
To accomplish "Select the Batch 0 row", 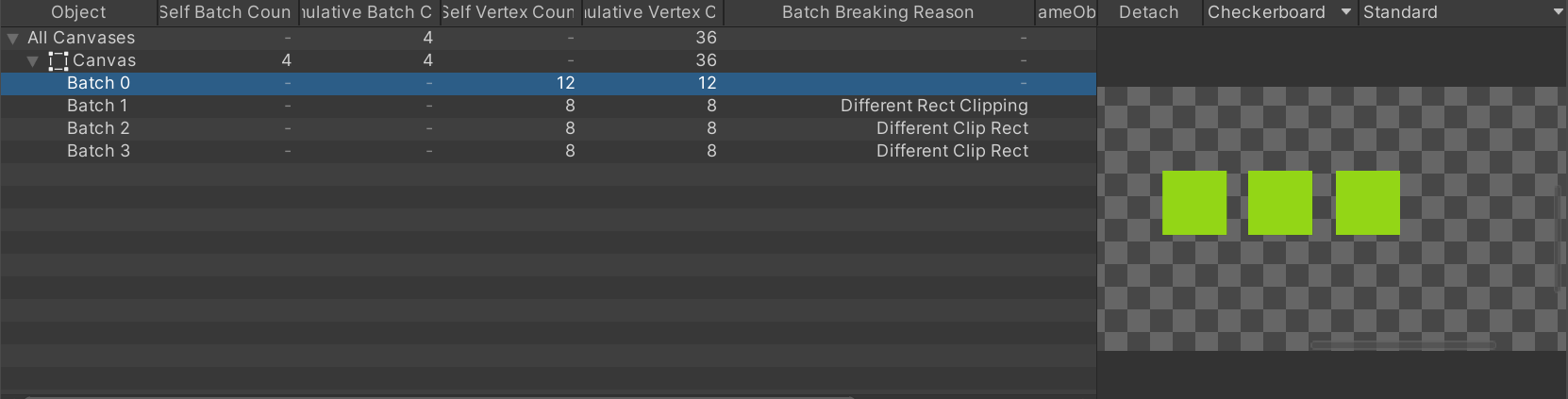I will [x=548, y=83].
